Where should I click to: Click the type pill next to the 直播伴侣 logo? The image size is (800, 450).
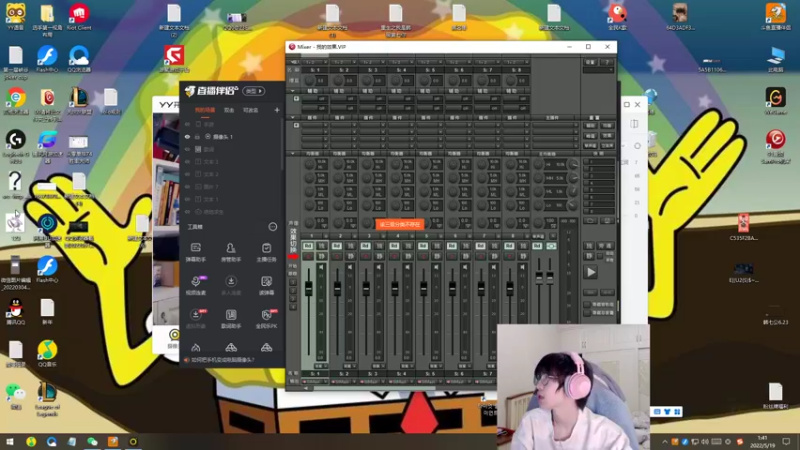pos(254,91)
